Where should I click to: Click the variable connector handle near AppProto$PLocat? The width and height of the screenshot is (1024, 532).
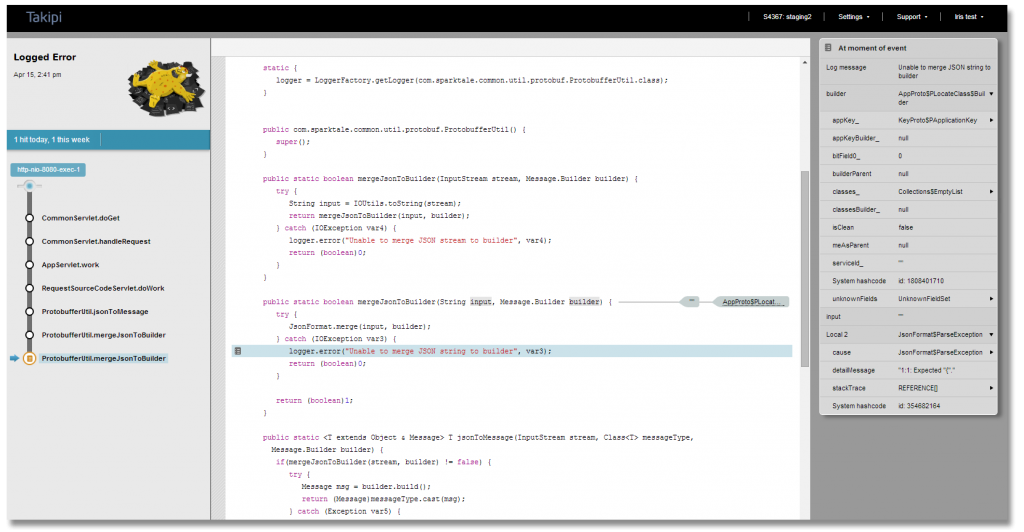pyautogui.click(x=691, y=301)
